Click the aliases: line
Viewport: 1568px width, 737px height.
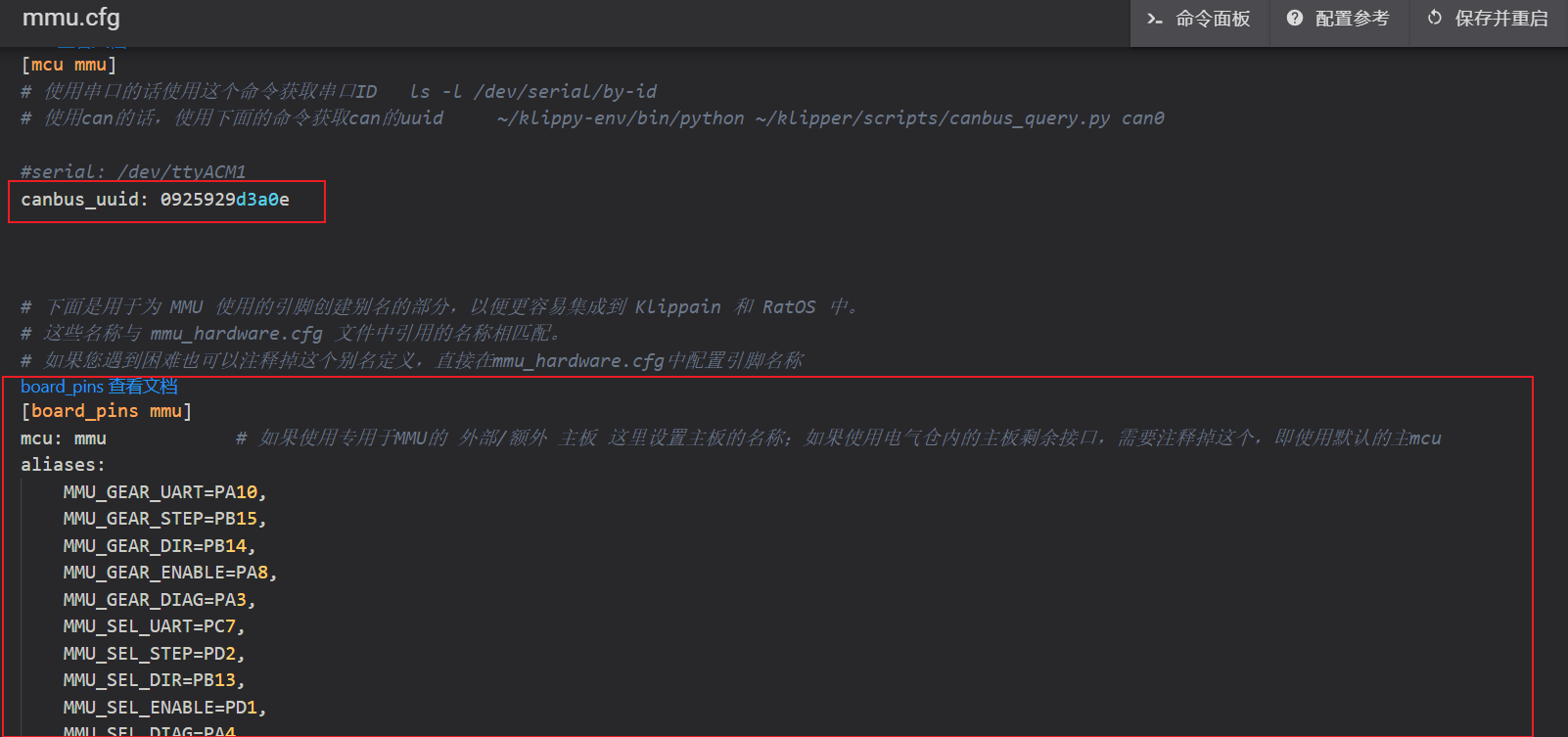pos(63,465)
